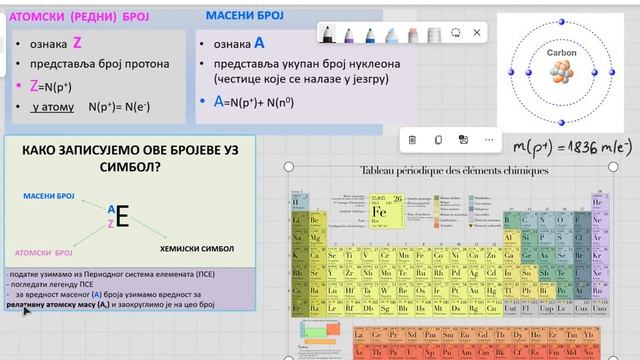Activate the lasso select tool
Viewport: 640px width, 360px height.
point(456,33)
